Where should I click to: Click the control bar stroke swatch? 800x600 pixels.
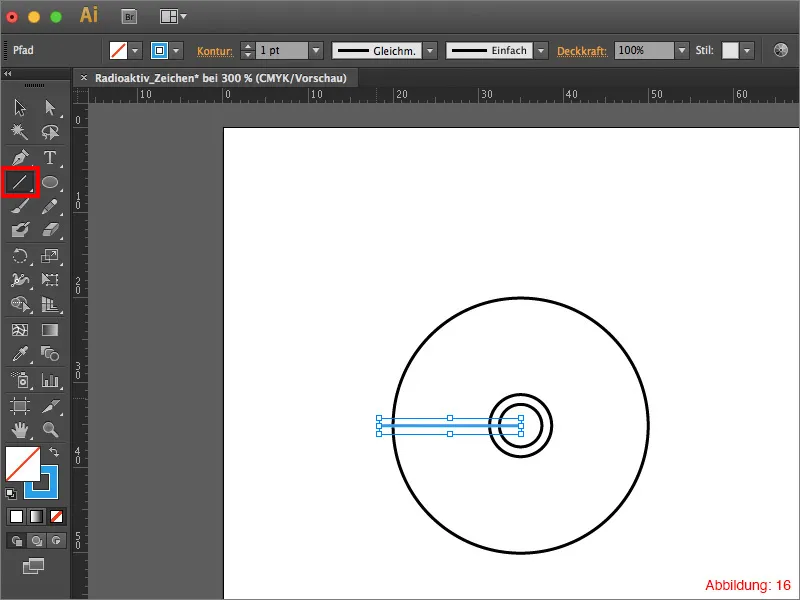coord(159,51)
